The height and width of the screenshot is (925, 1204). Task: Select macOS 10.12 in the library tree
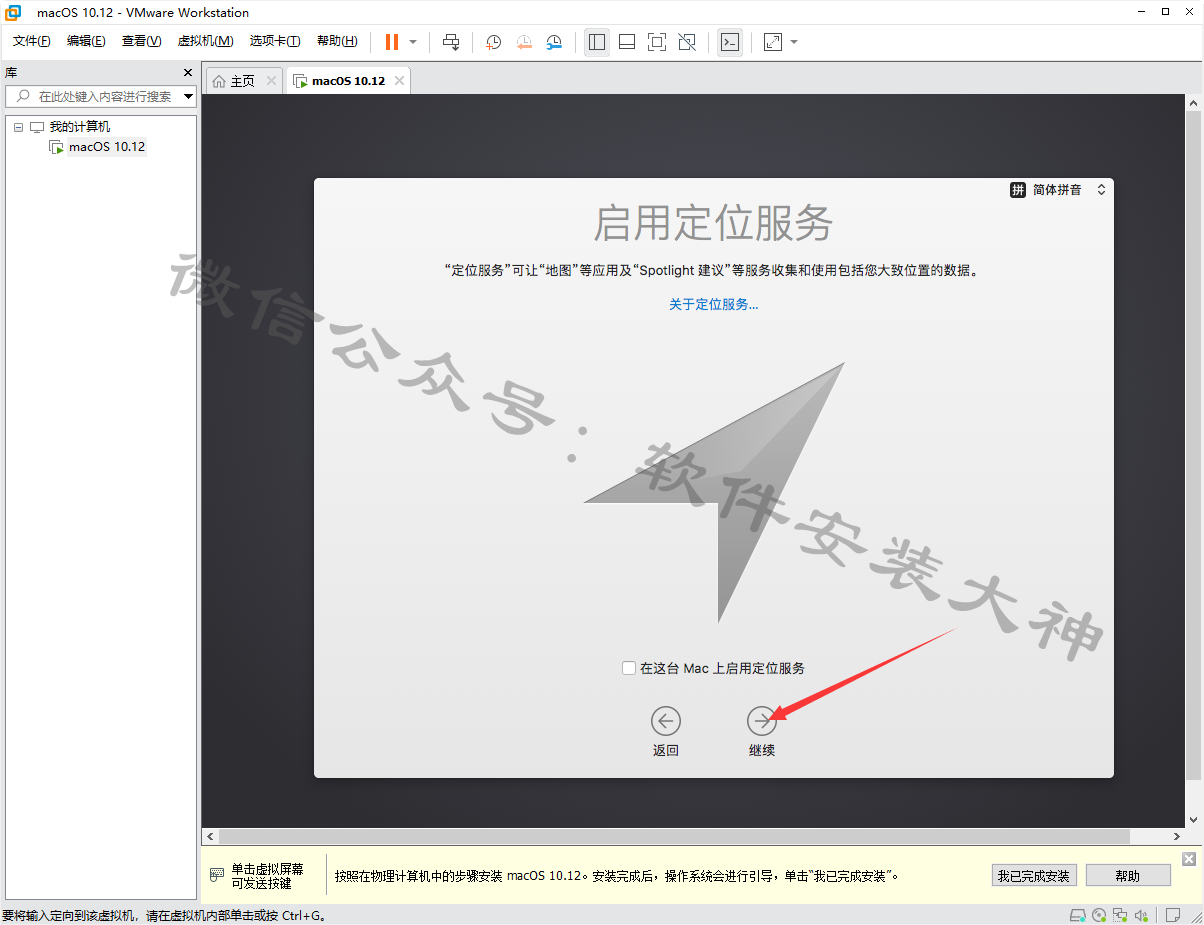pyautogui.click(x=107, y=147)
